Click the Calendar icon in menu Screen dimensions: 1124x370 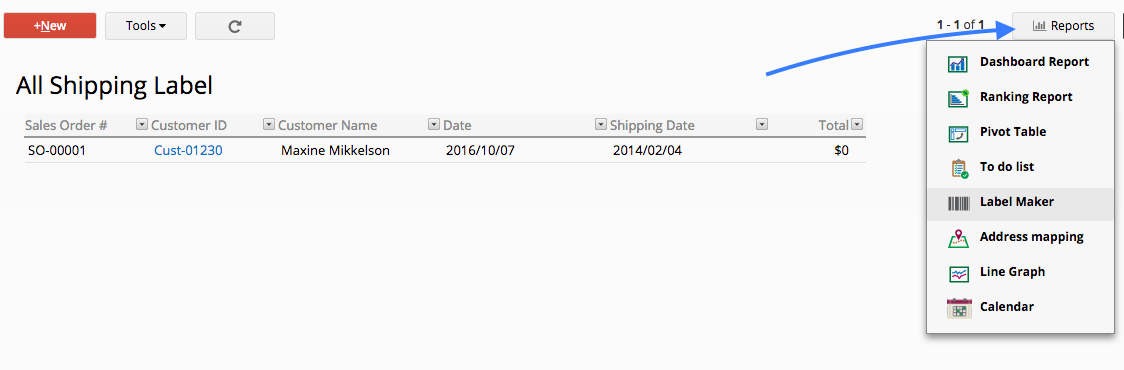[958, 308]
